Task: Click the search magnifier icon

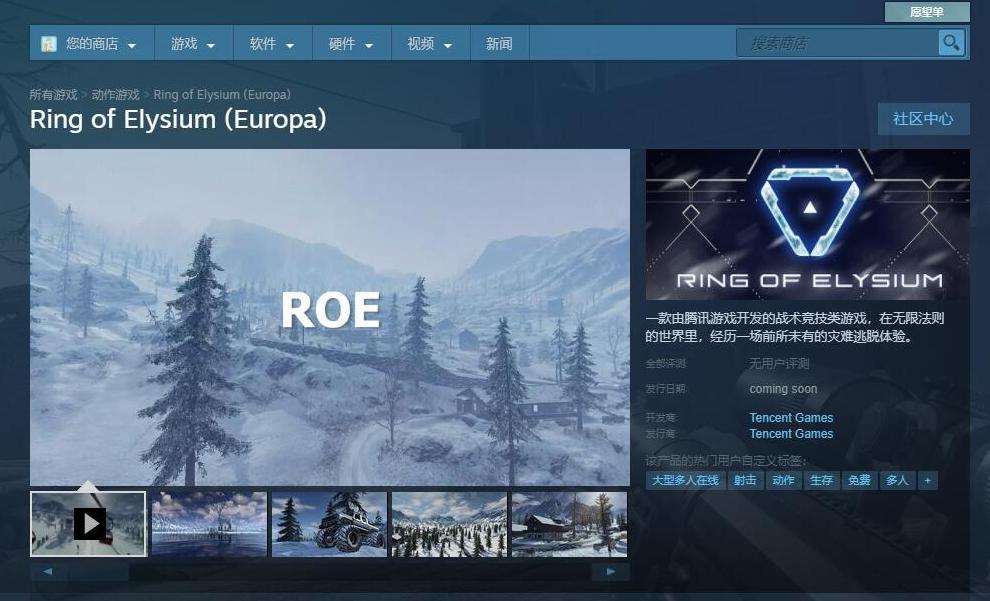Action: [951, 43]
